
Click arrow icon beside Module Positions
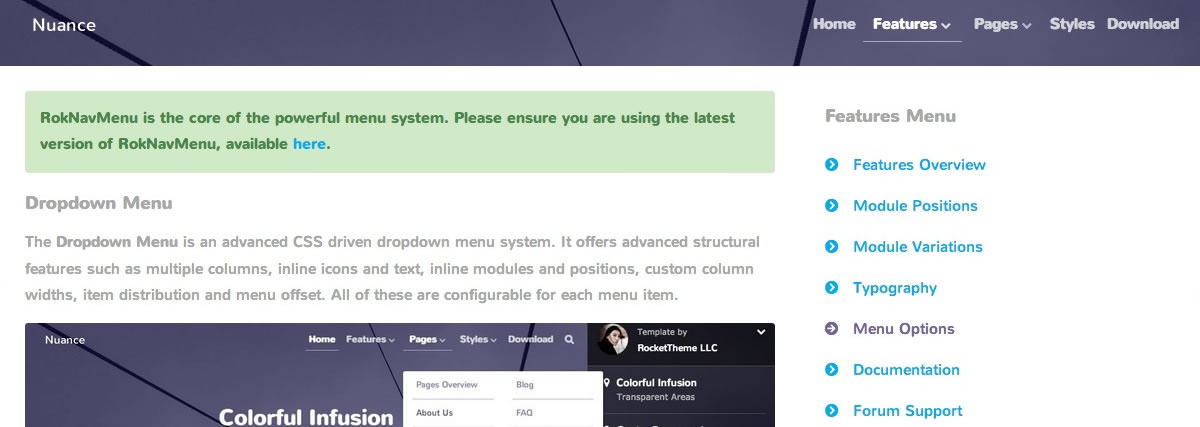click(831, 206)
